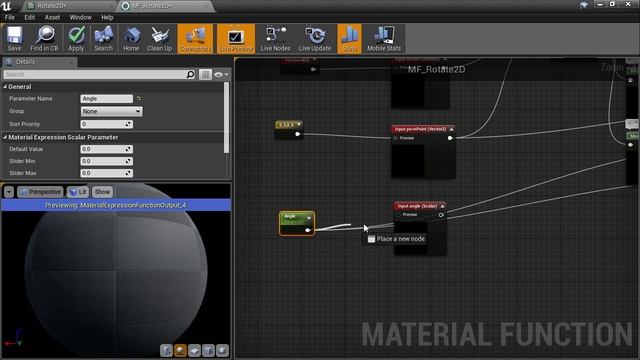
Task: Set preview mesh to sphere
Action: coord(180,351)
